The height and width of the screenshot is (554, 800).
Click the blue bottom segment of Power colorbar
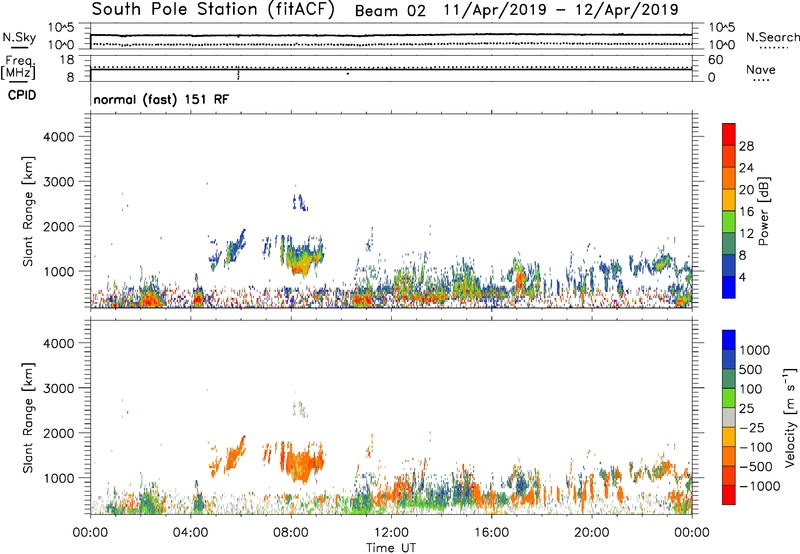[x=729, y=287]
